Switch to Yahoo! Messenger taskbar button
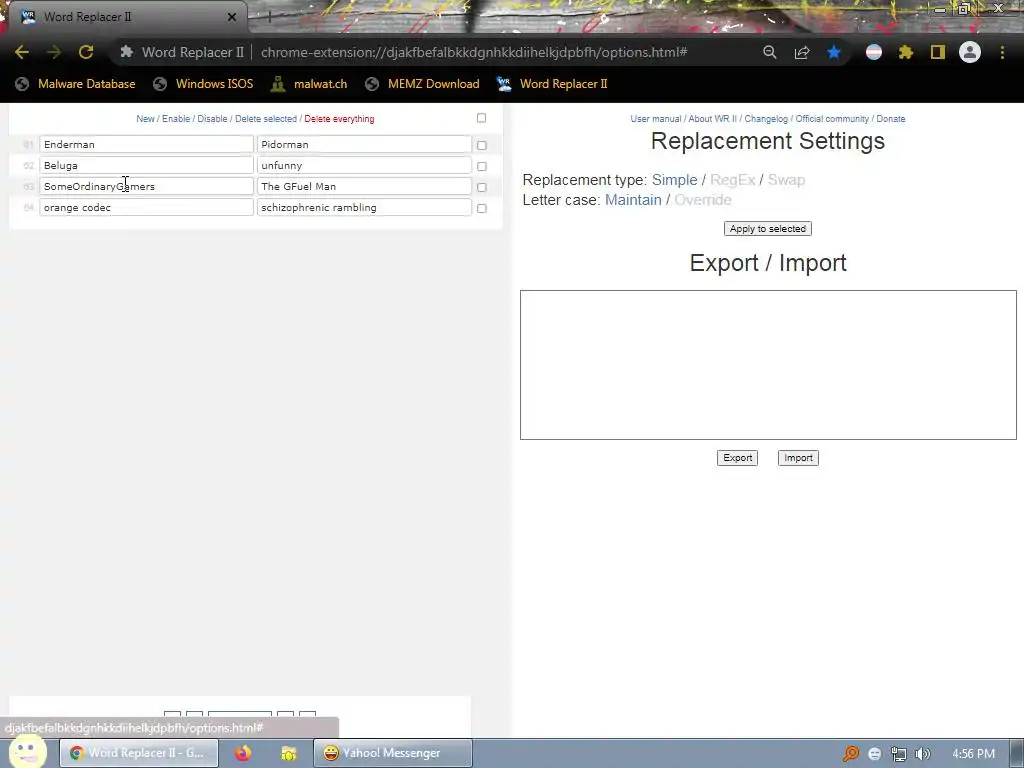The height and width of the screenshot is (768, 1024). click(x=392, y=753)
